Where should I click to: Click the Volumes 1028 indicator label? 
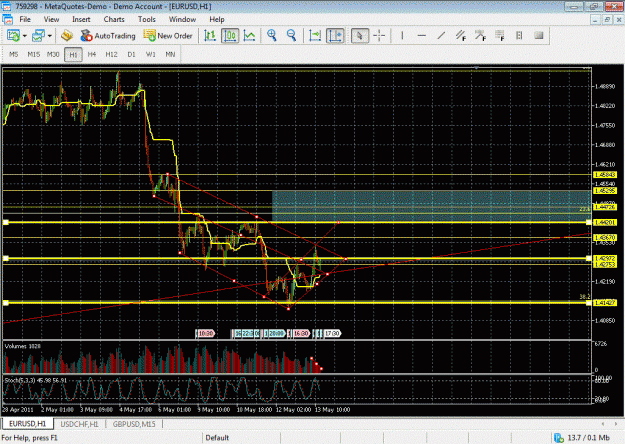[x=22, y=346]
